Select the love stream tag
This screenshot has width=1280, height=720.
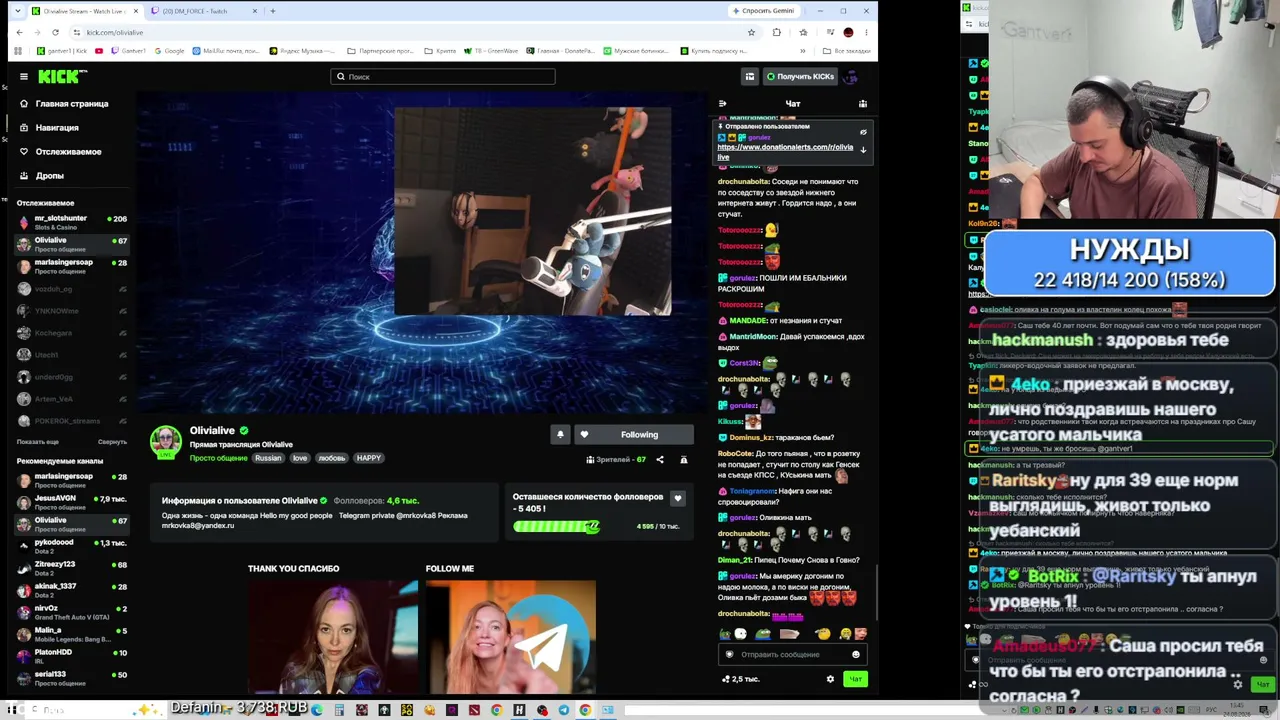point(300,459)
